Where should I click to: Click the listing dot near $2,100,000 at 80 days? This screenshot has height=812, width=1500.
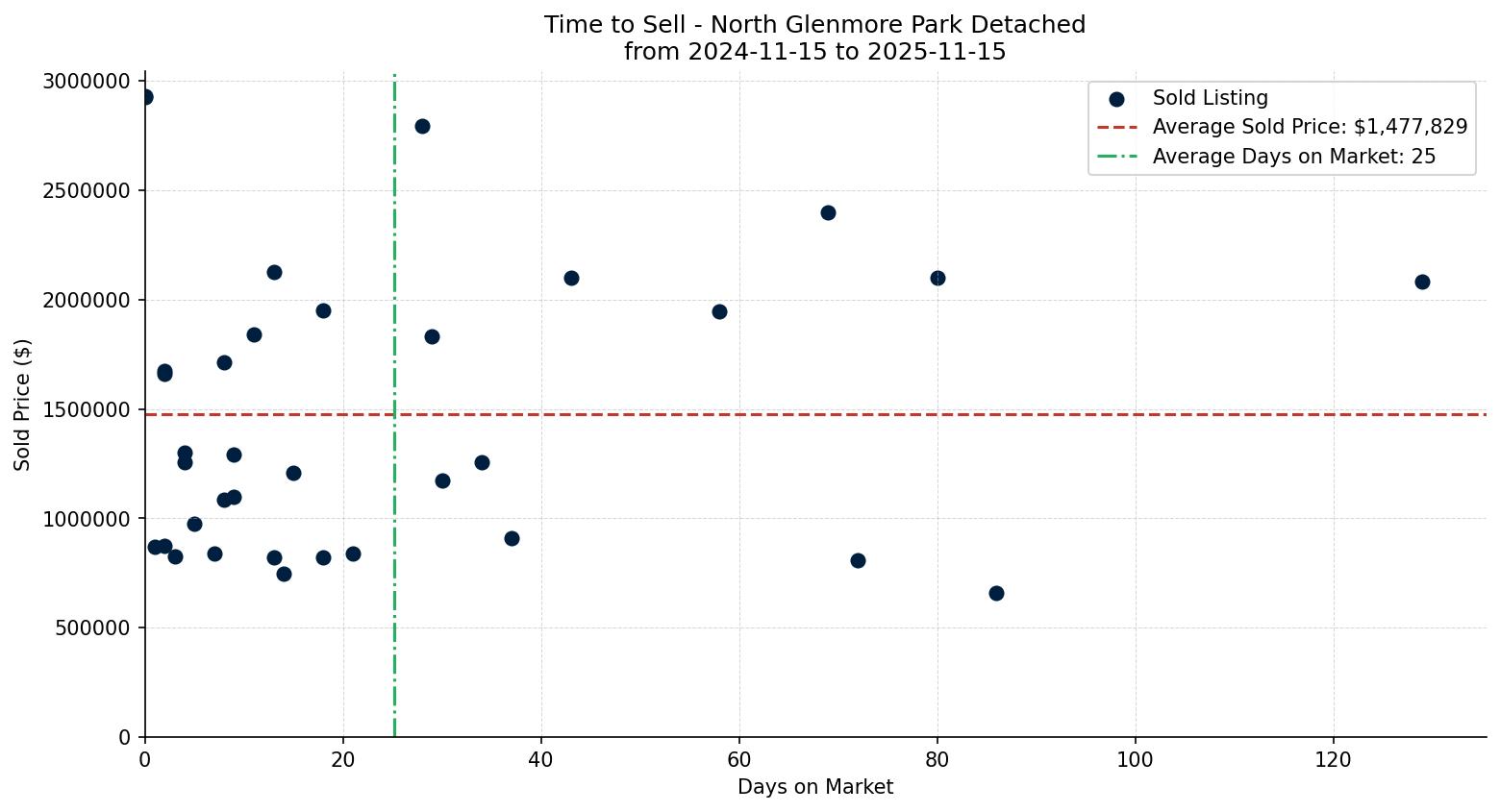click(937, 279)
